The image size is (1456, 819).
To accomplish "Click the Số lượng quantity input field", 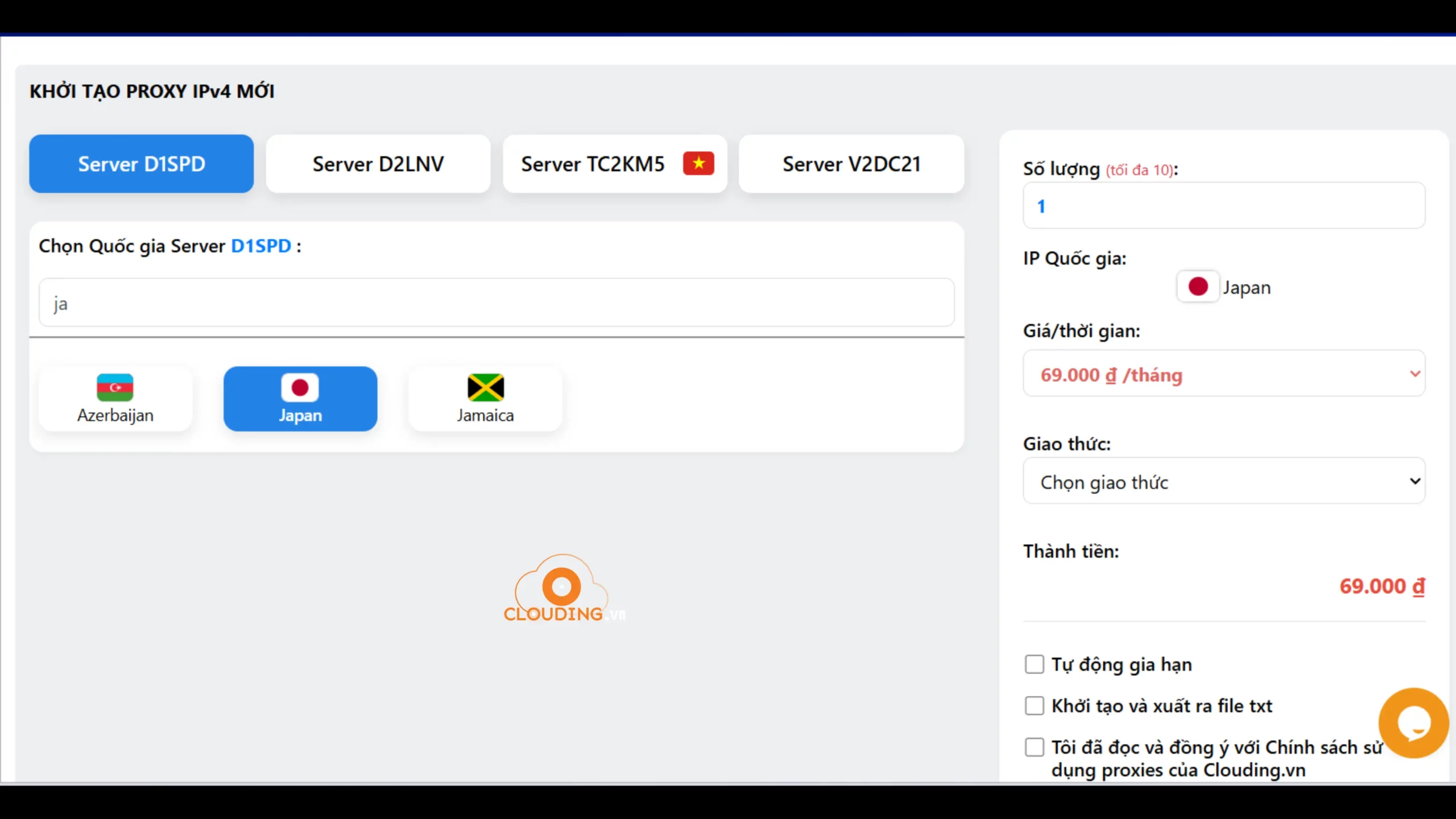I will 1223,206.
